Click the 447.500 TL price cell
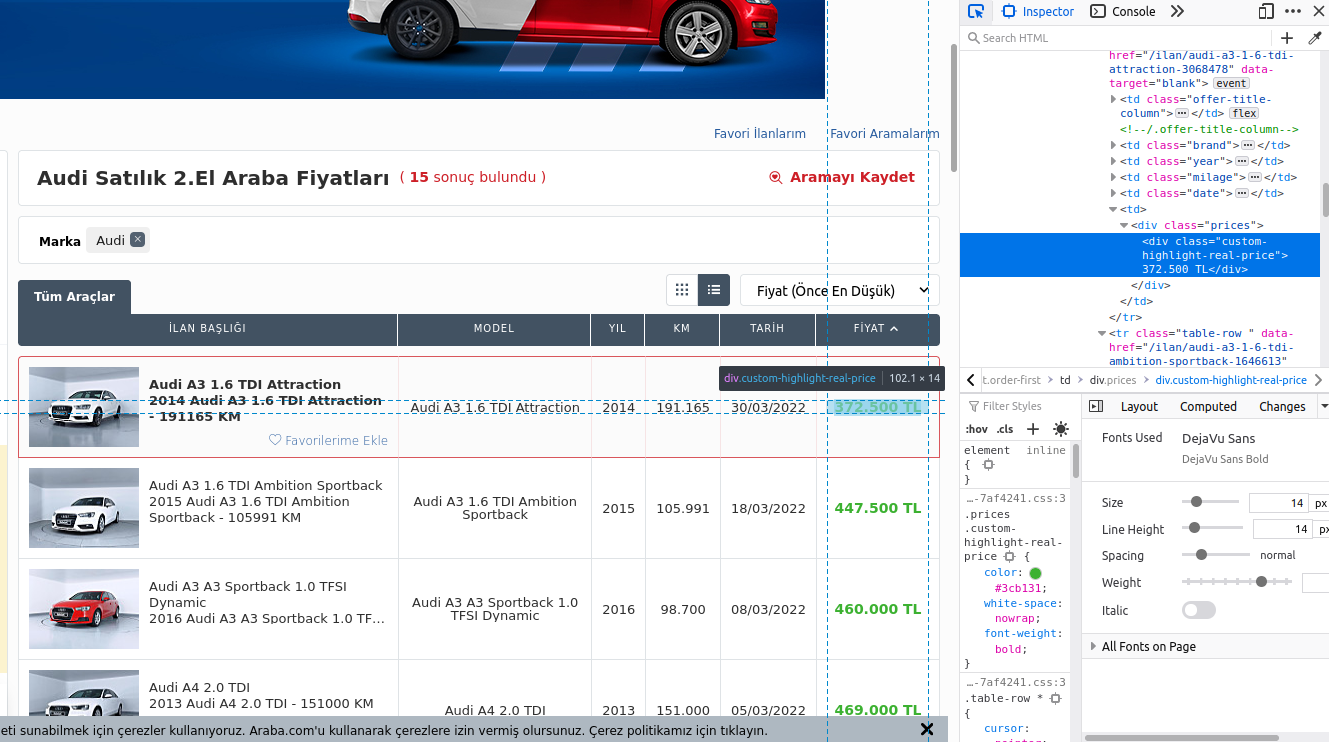Image resolution: width=1329 pixels, height=742 pixels. tap(878, 508)
